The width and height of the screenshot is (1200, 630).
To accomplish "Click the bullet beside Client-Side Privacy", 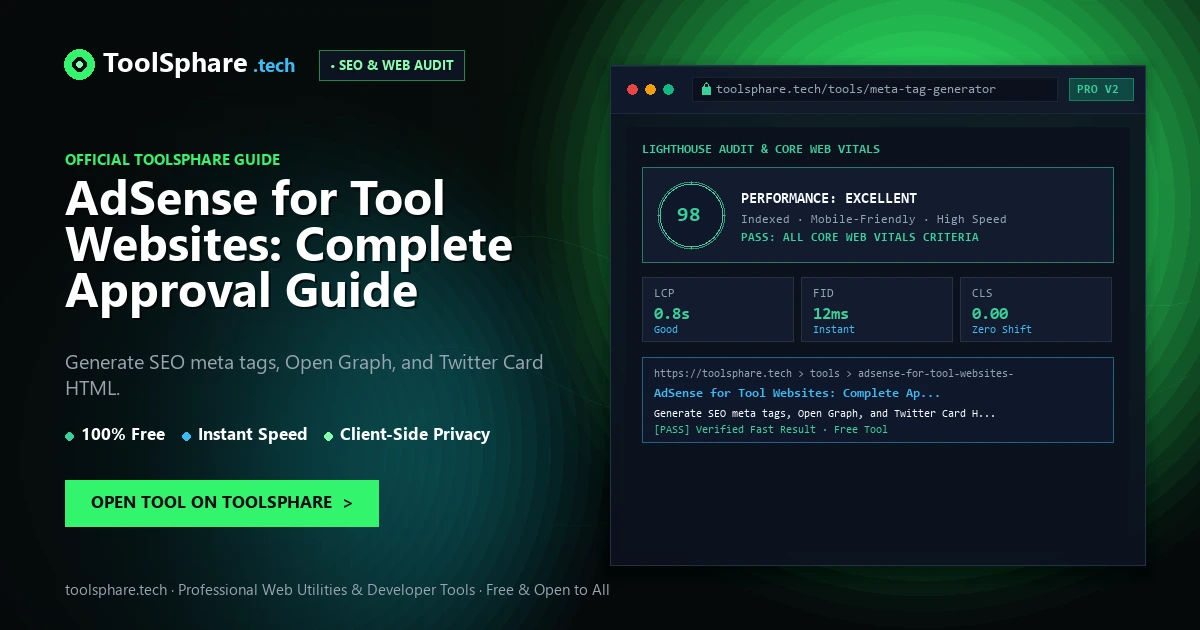I will point(328,436).
